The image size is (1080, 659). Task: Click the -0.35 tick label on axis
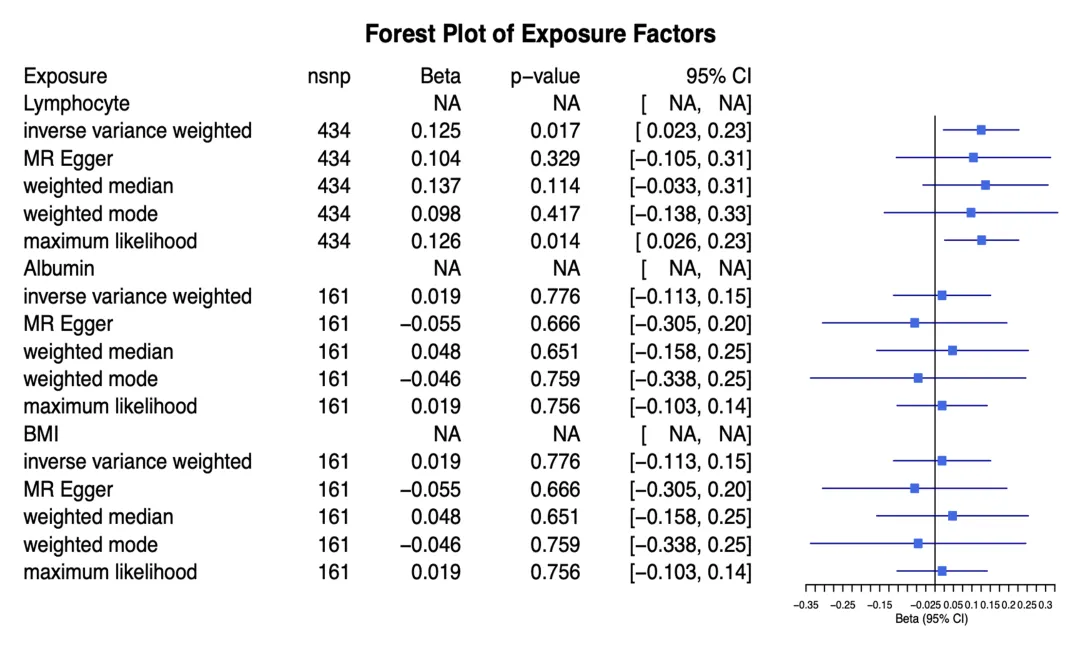point(806,605)
